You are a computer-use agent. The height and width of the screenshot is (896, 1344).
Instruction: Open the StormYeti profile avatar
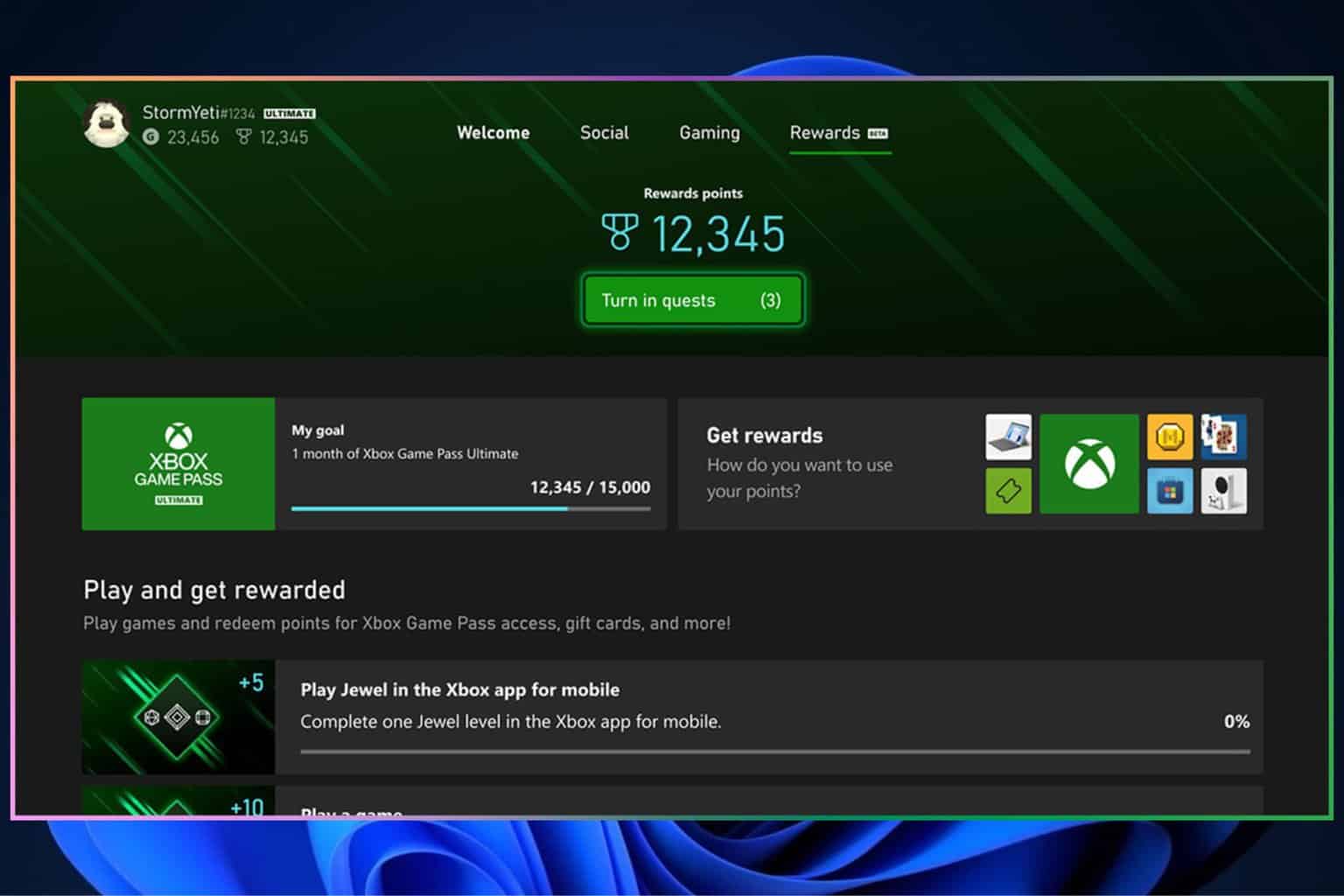(107, 123)
